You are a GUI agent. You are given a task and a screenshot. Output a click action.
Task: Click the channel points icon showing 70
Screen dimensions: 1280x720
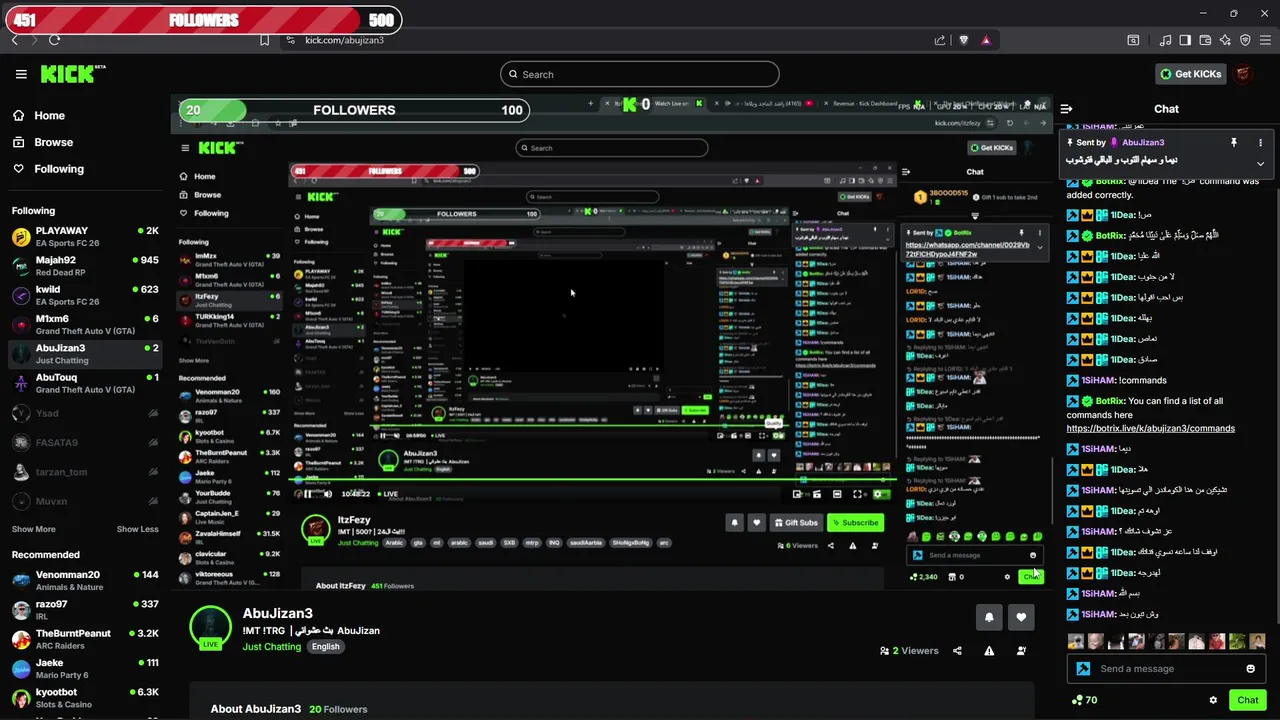coord(1084,700)
